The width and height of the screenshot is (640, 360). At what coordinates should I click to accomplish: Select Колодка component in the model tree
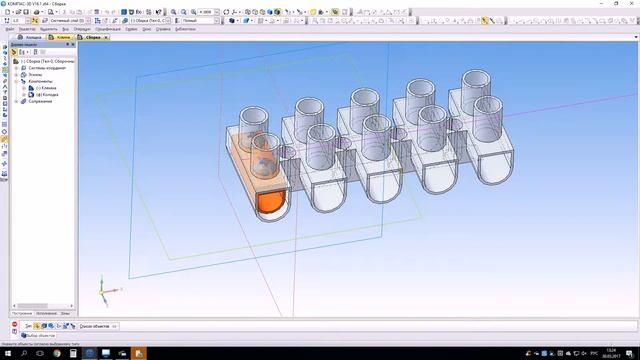point(47,94)
